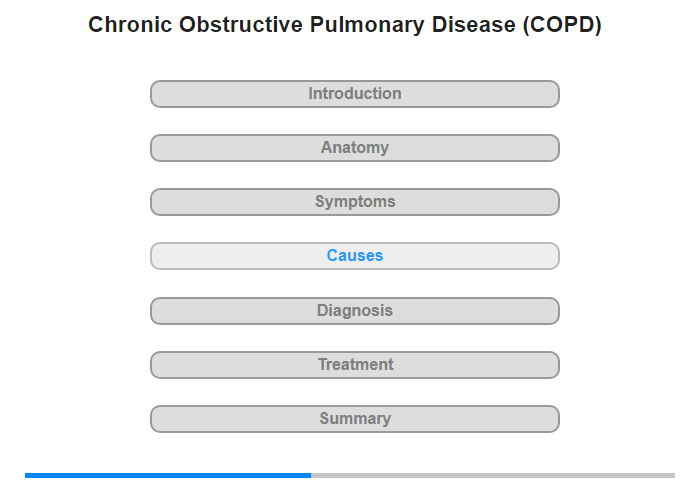700x480 pixels.
Task: Click the Chronic Obstructive Pulmonary Disease title
Action: 302,25
